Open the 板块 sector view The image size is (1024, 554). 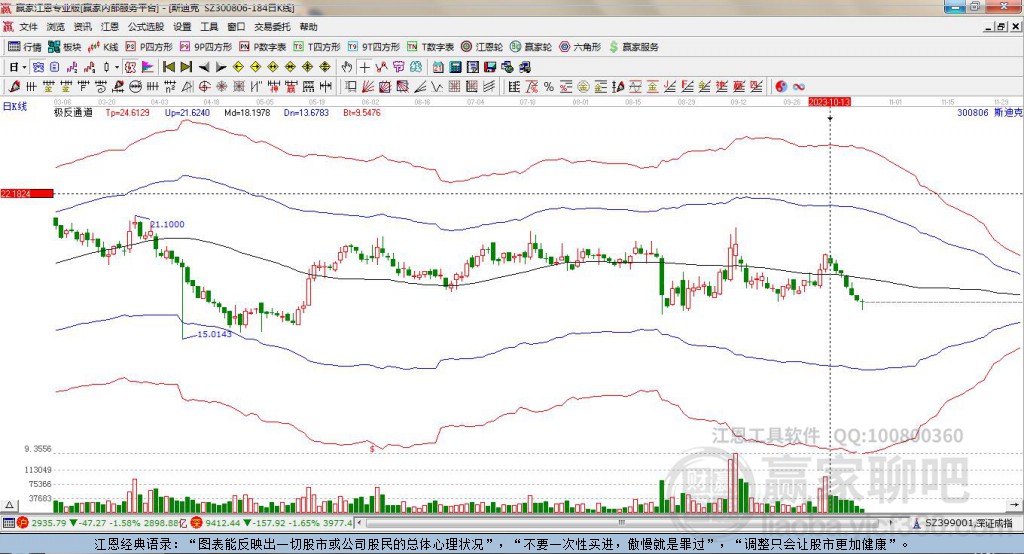point(65,47)
